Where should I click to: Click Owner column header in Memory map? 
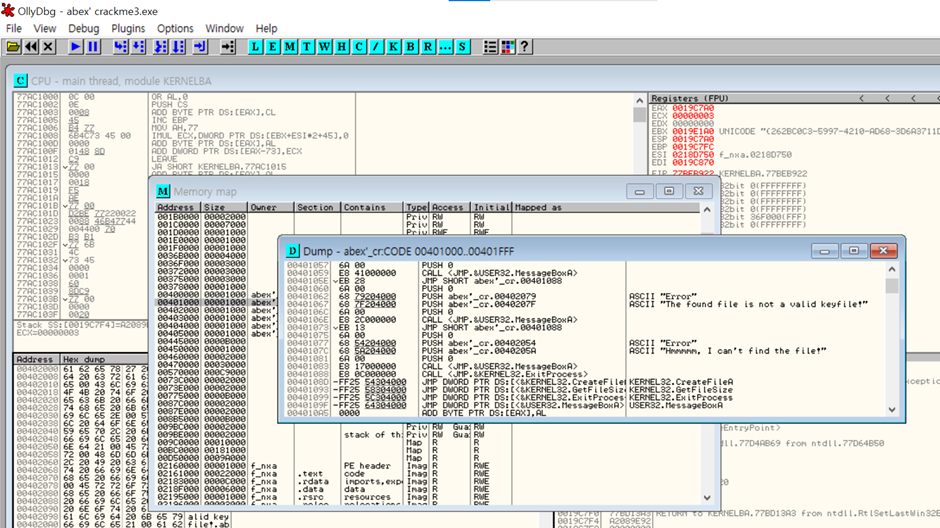(x=270, y=207)
